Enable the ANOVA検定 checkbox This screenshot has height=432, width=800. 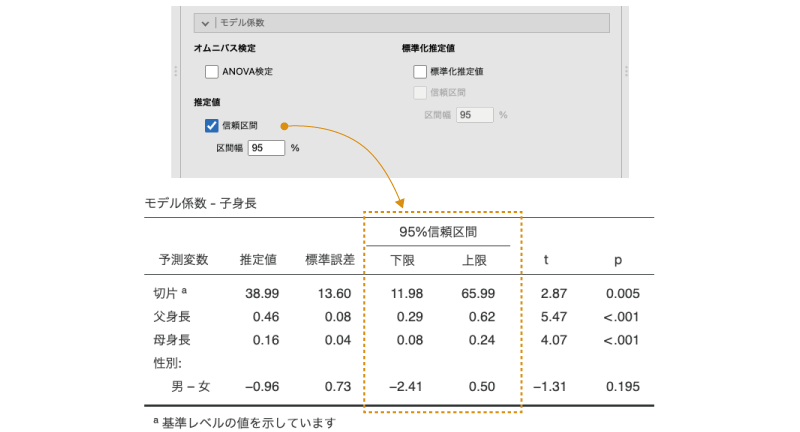pos(212,72)
